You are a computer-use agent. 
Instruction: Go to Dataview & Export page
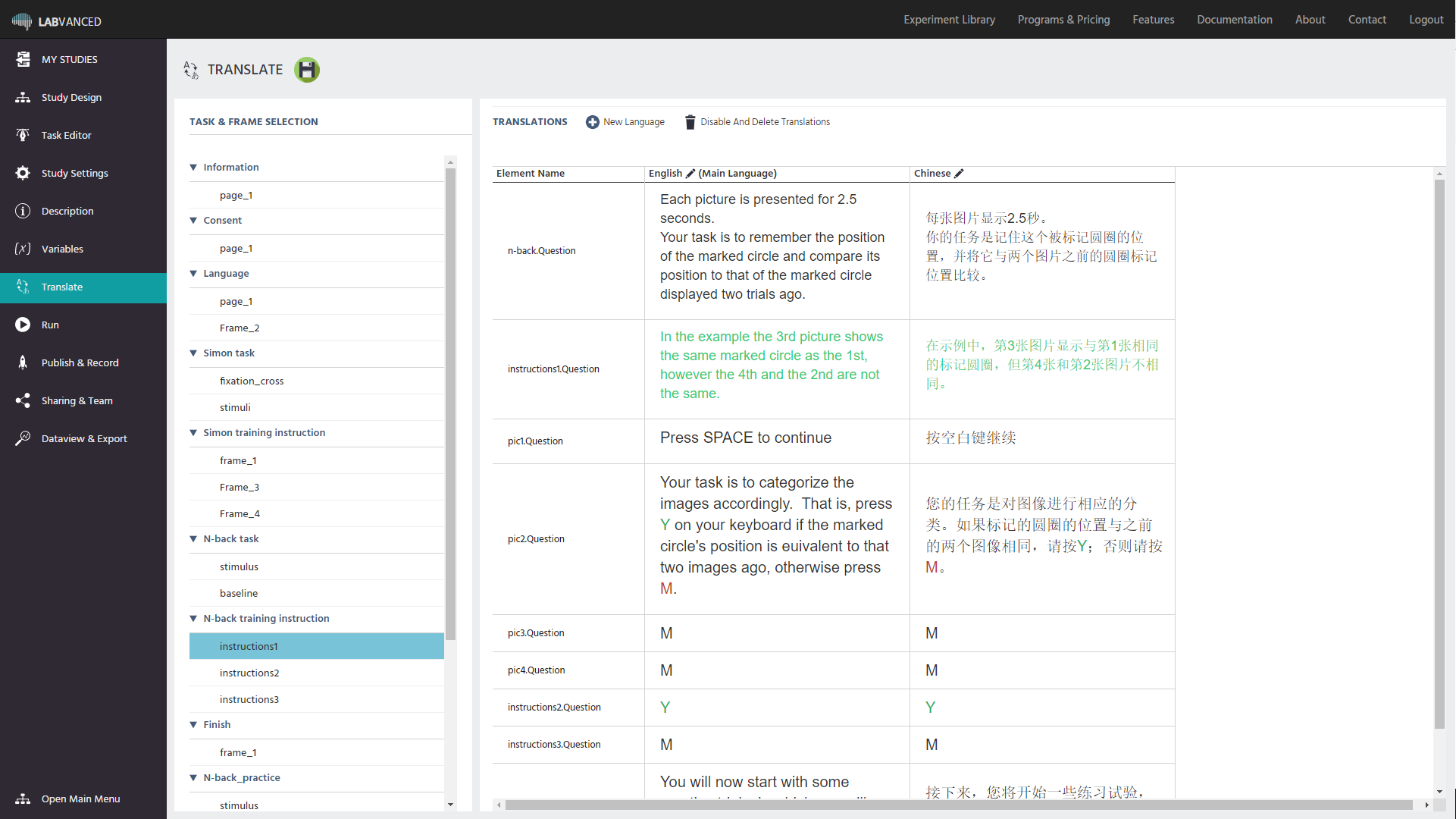pos(84,438)
